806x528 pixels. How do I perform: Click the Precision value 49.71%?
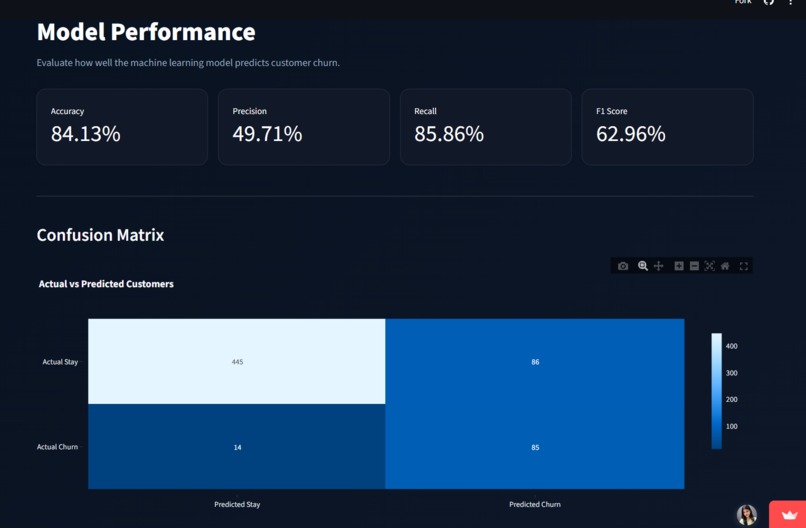267,134
